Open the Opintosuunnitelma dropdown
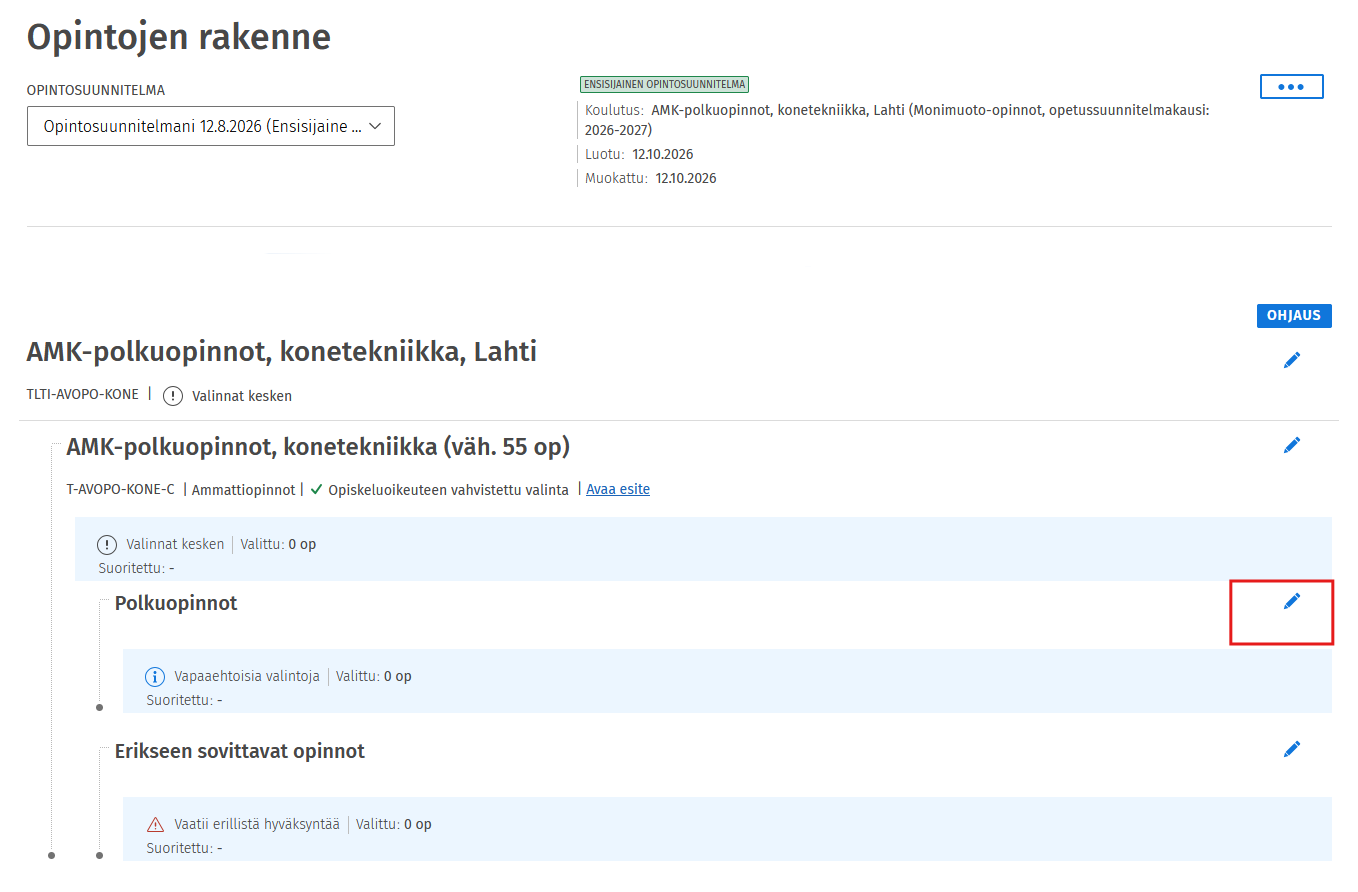Image resolution: width=1358 pixels, height=892 pixels. click(x=211, y=126)
